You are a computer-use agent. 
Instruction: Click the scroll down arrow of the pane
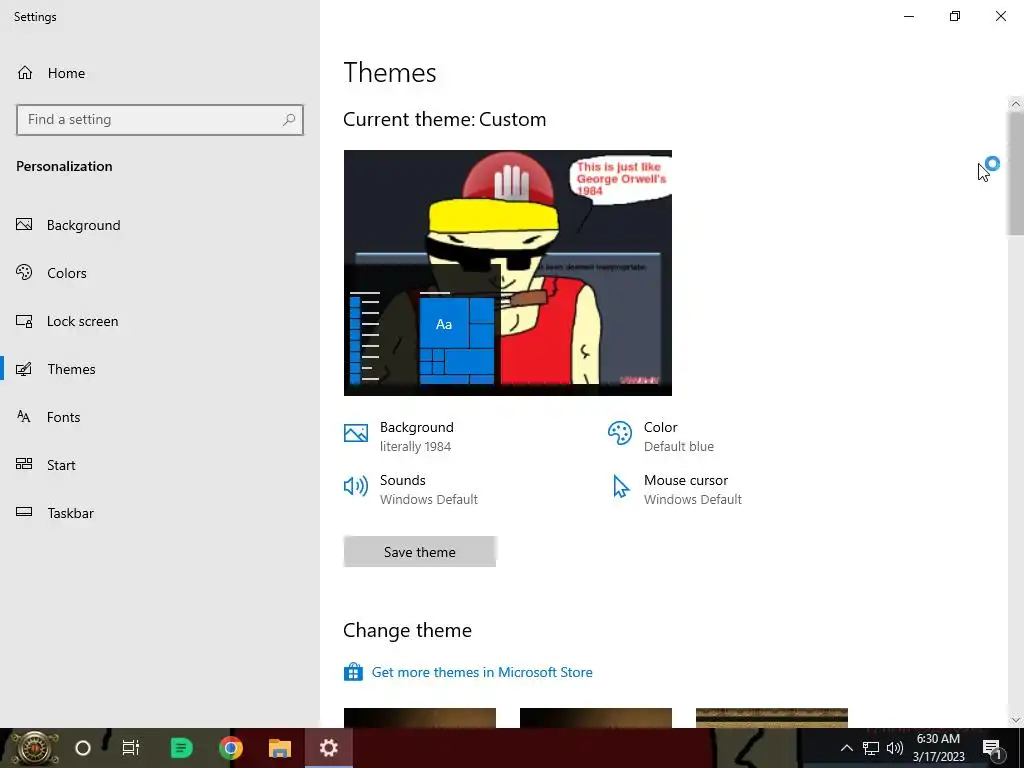[x=1015, y=720]
